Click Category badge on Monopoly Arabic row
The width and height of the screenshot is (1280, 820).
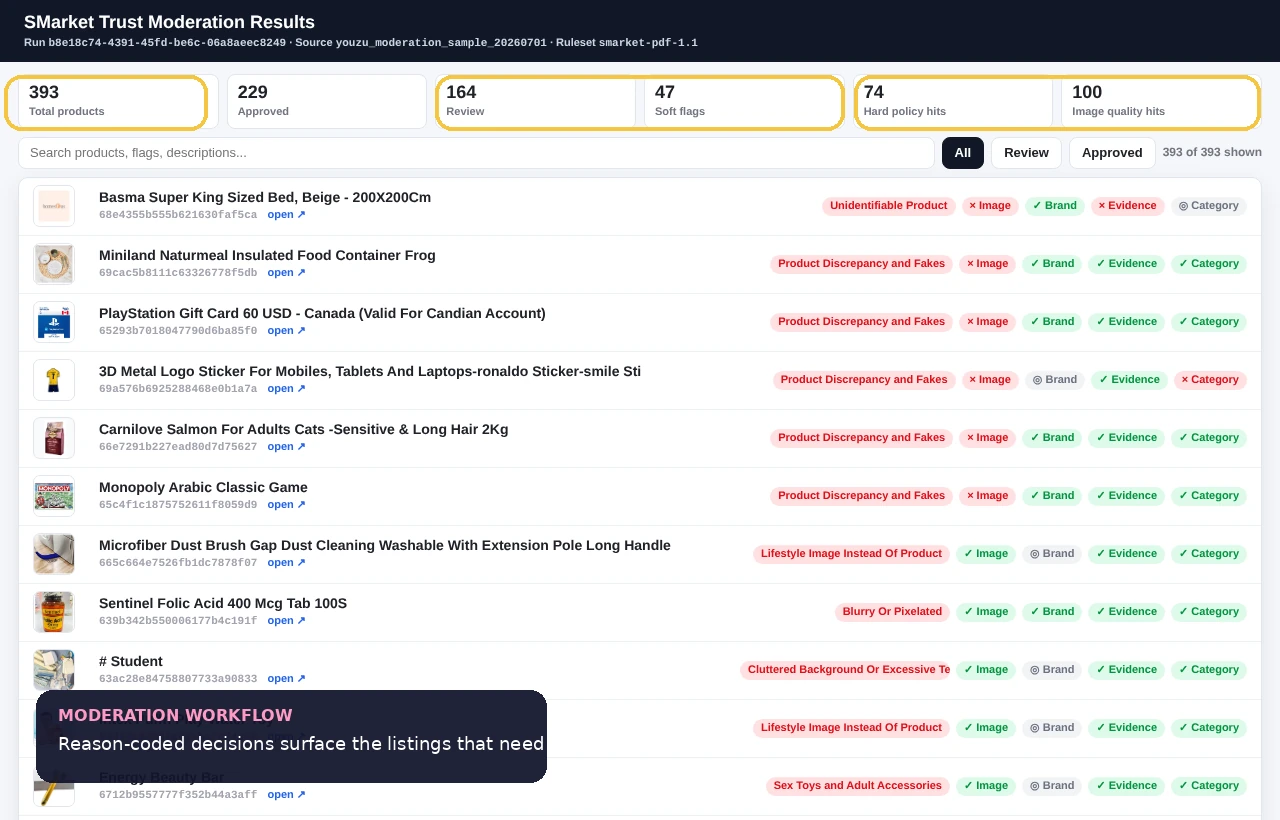1209,496
